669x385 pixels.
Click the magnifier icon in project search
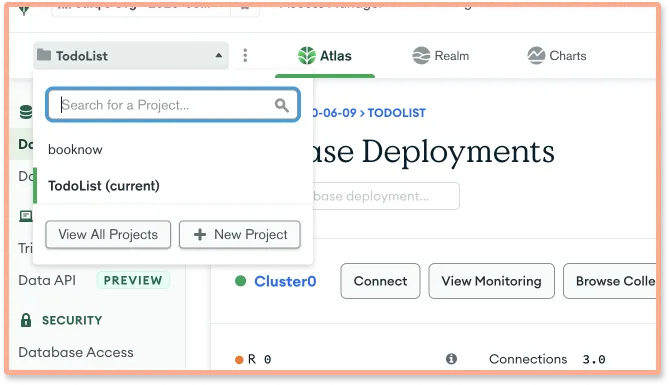point(282,105)
